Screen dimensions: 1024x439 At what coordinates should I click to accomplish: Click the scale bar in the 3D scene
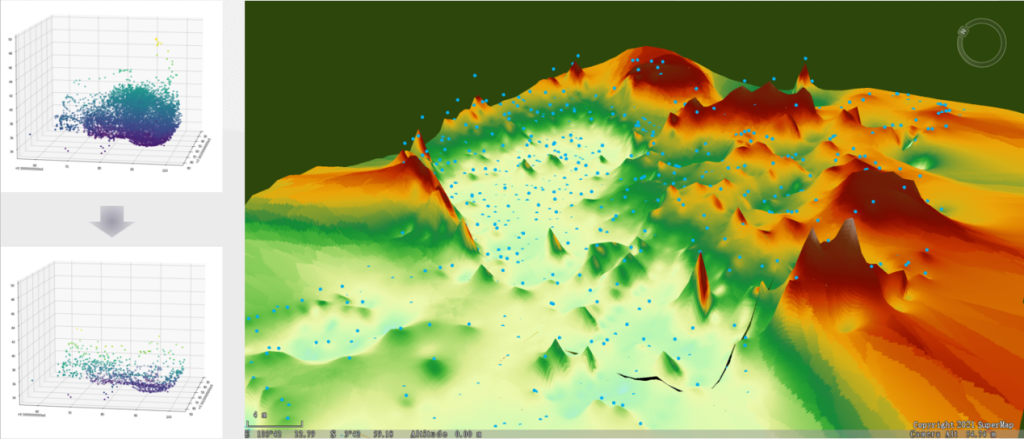click(x=277, y=423)
